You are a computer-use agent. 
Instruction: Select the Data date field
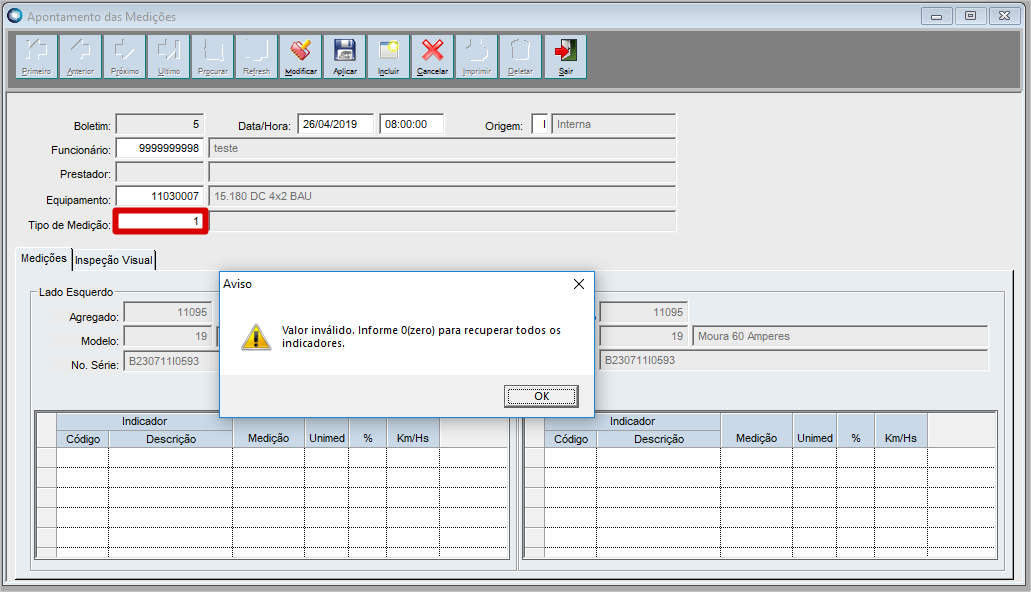335,125
